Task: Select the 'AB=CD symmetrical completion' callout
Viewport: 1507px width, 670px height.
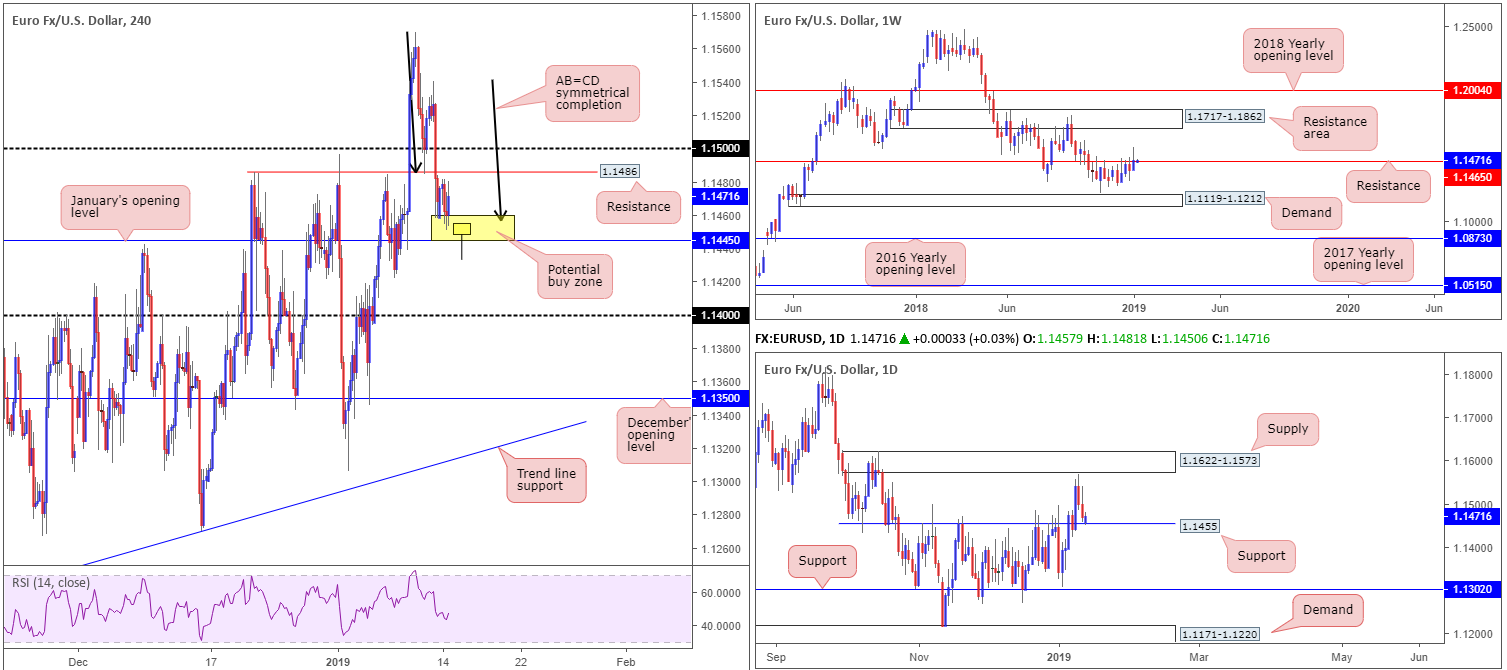Action: pyautogui.click(x=592, y=93)
